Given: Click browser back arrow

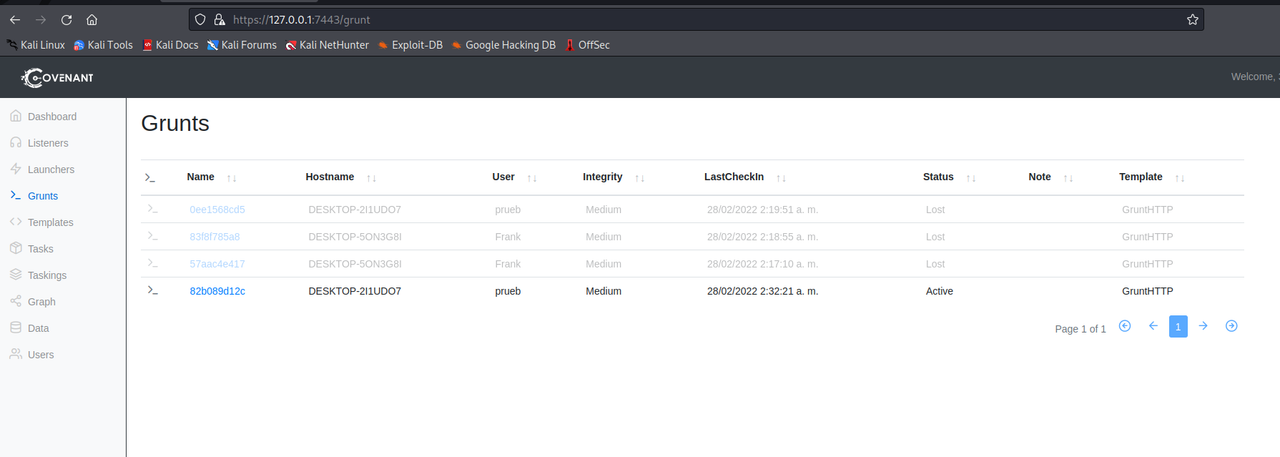Looking at the screenshot, I should pyautogui.click(x=14, y=19).
